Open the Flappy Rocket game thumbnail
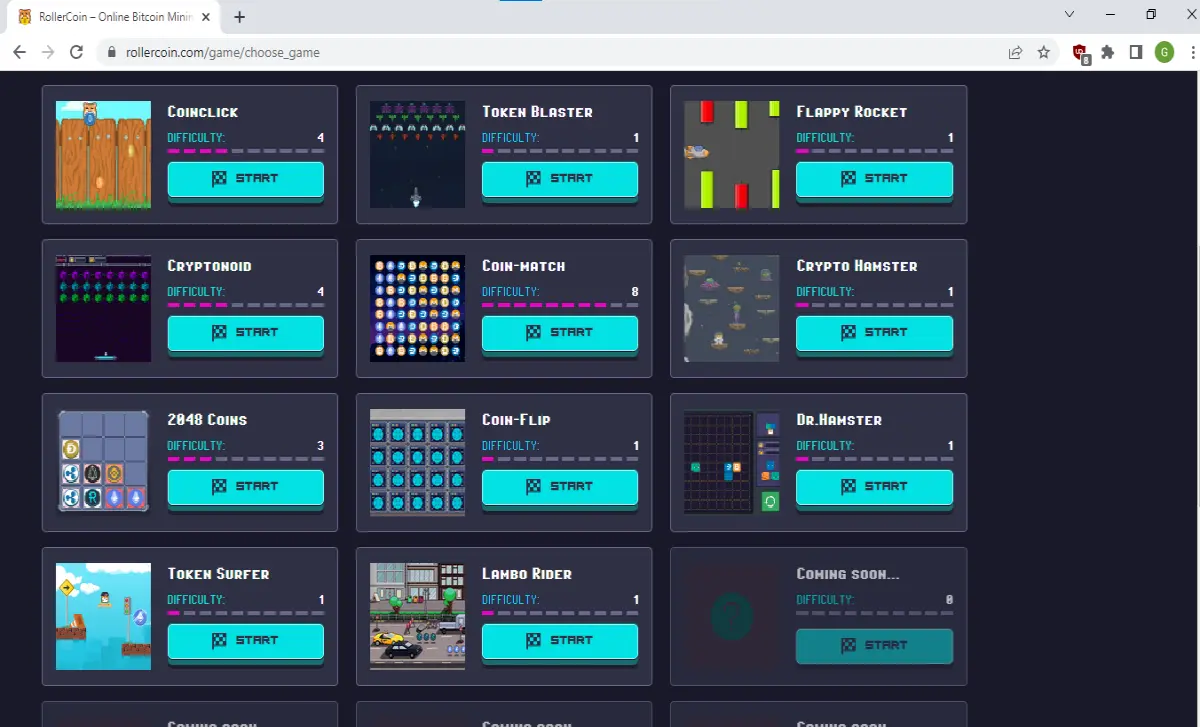 pyautogui.click(x=731, y=155)
